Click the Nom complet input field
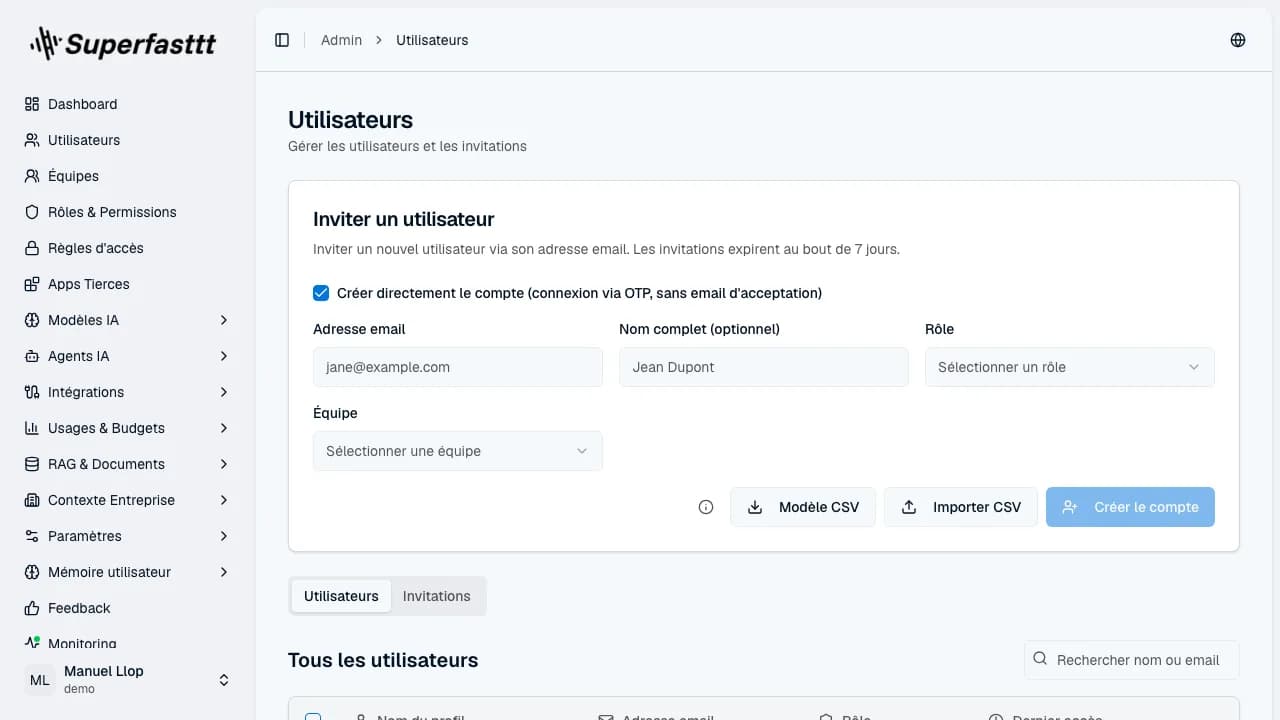Viewport: 1280px width, 720px height. 764,367
